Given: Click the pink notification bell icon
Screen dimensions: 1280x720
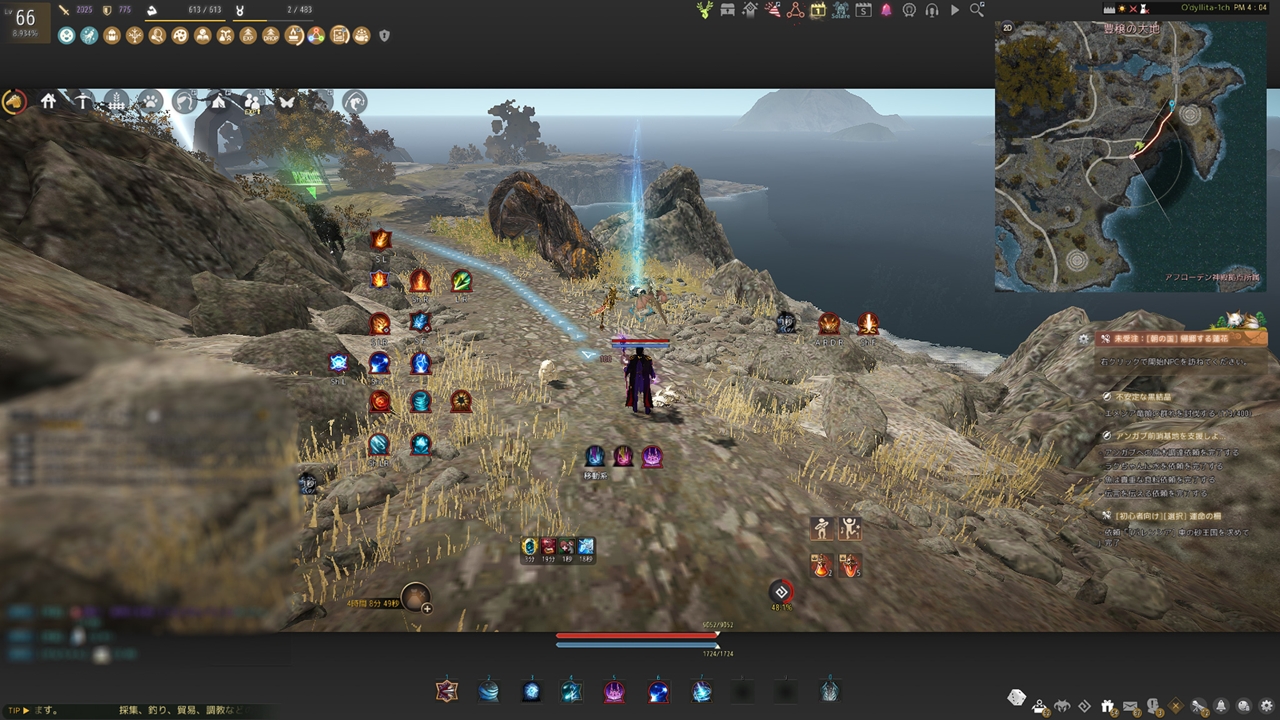Looking at the screenshot, I should point(886,10).
